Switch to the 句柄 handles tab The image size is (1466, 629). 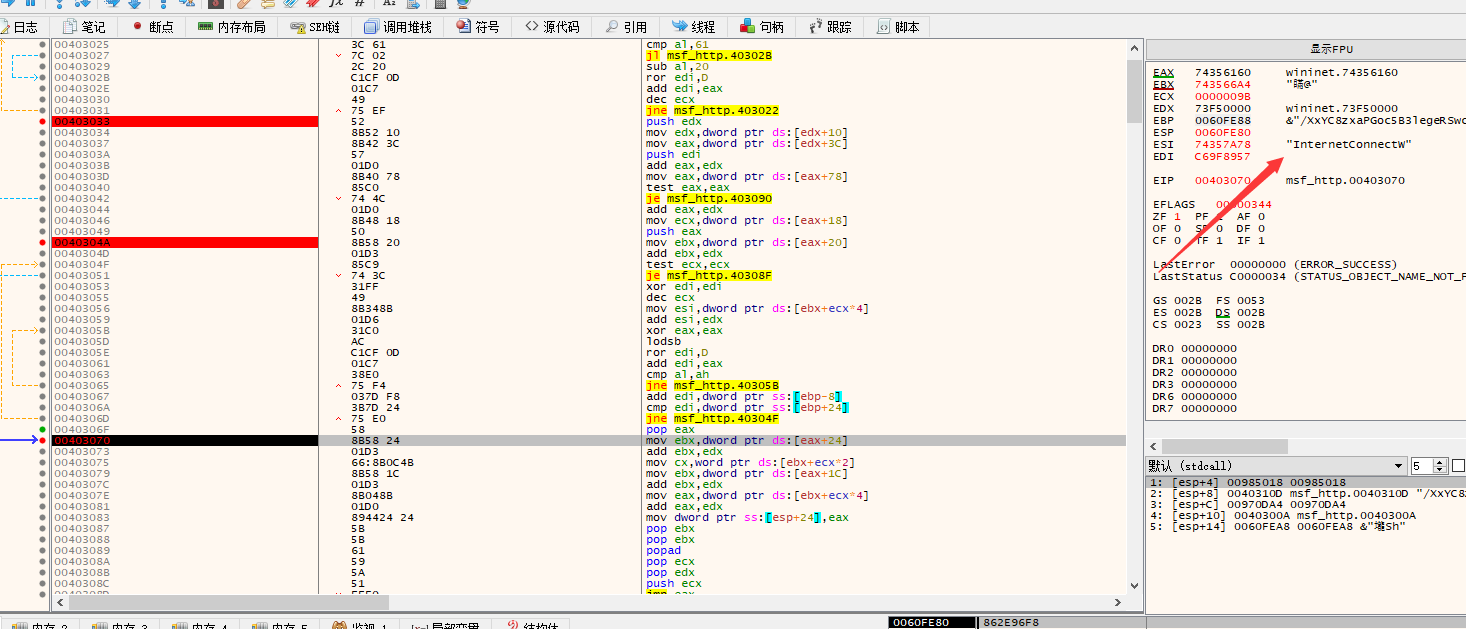pyautogui.click(x=763, y=27)
